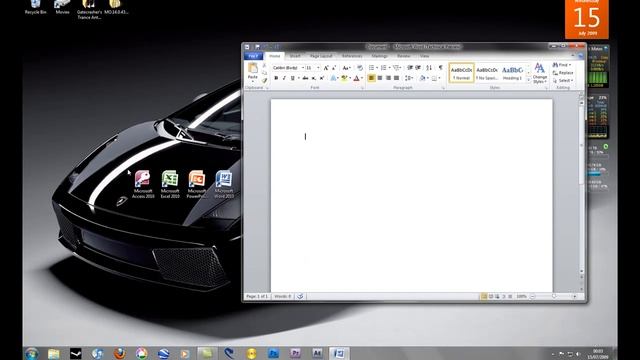Apply the Normal style
The width and height of the screenshot is (640, 360).
461,73
